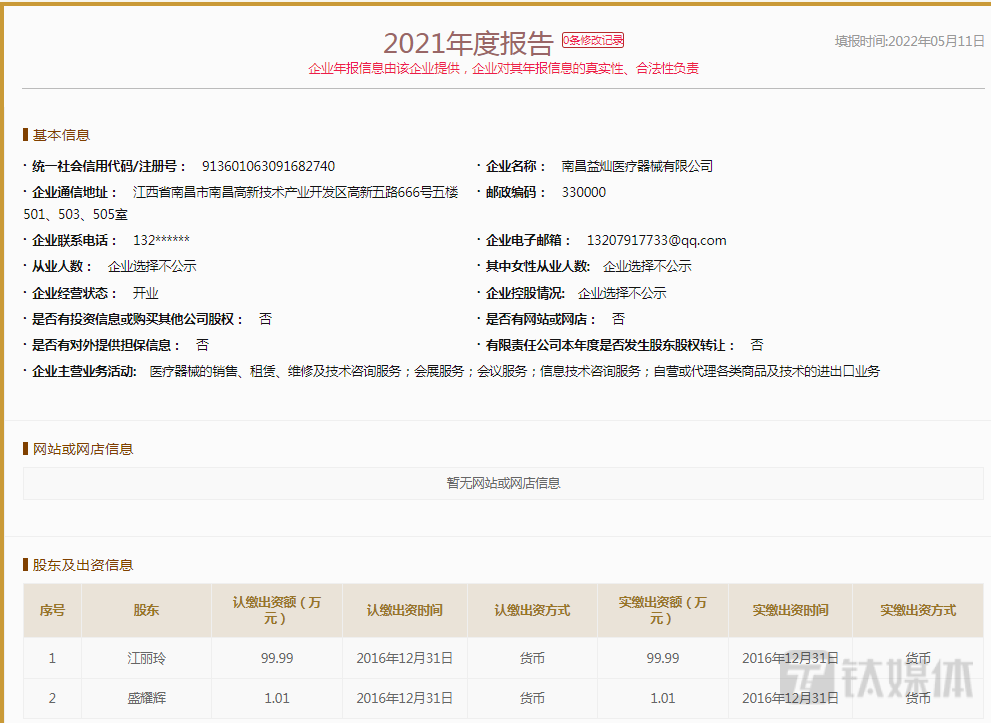Click the 填报时间 2022年05月11日 text

tap(909, 41)
